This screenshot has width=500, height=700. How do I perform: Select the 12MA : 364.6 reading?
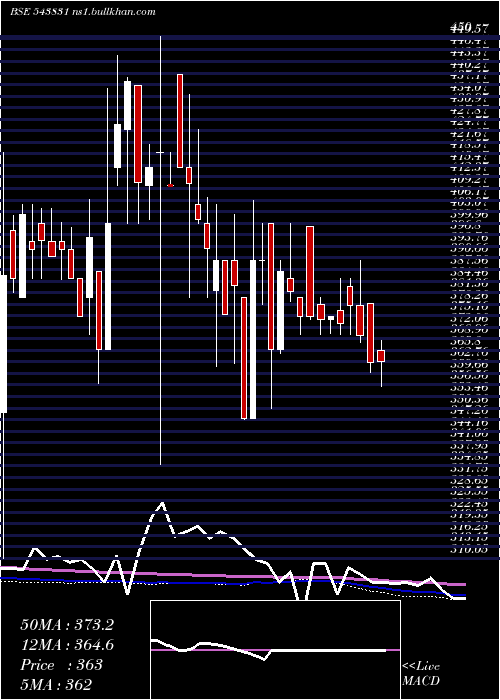tap(67, 645)
